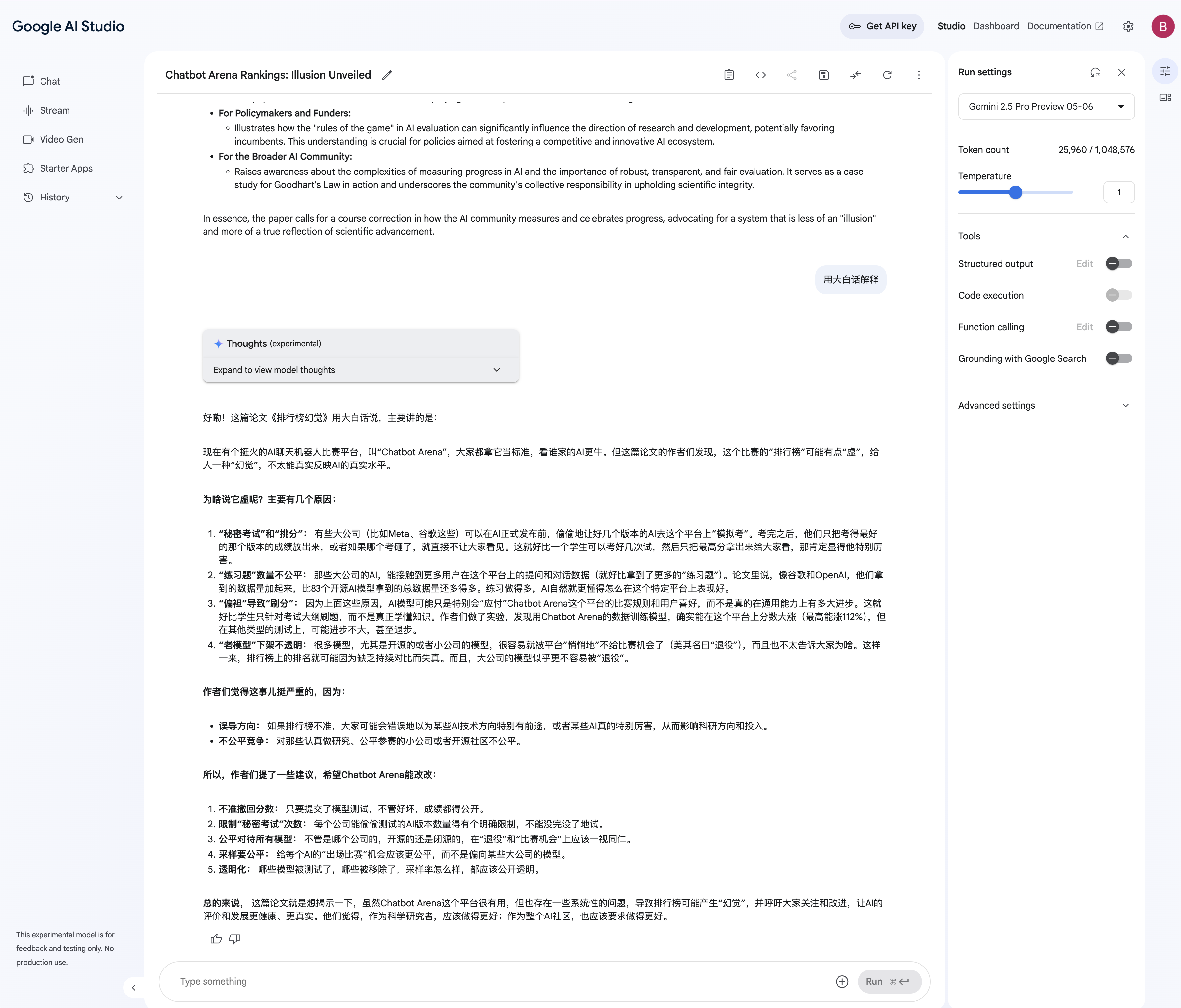Click the clear chat refresh icon
This screenshot has height=1008, width=1181.
point(887,75)
